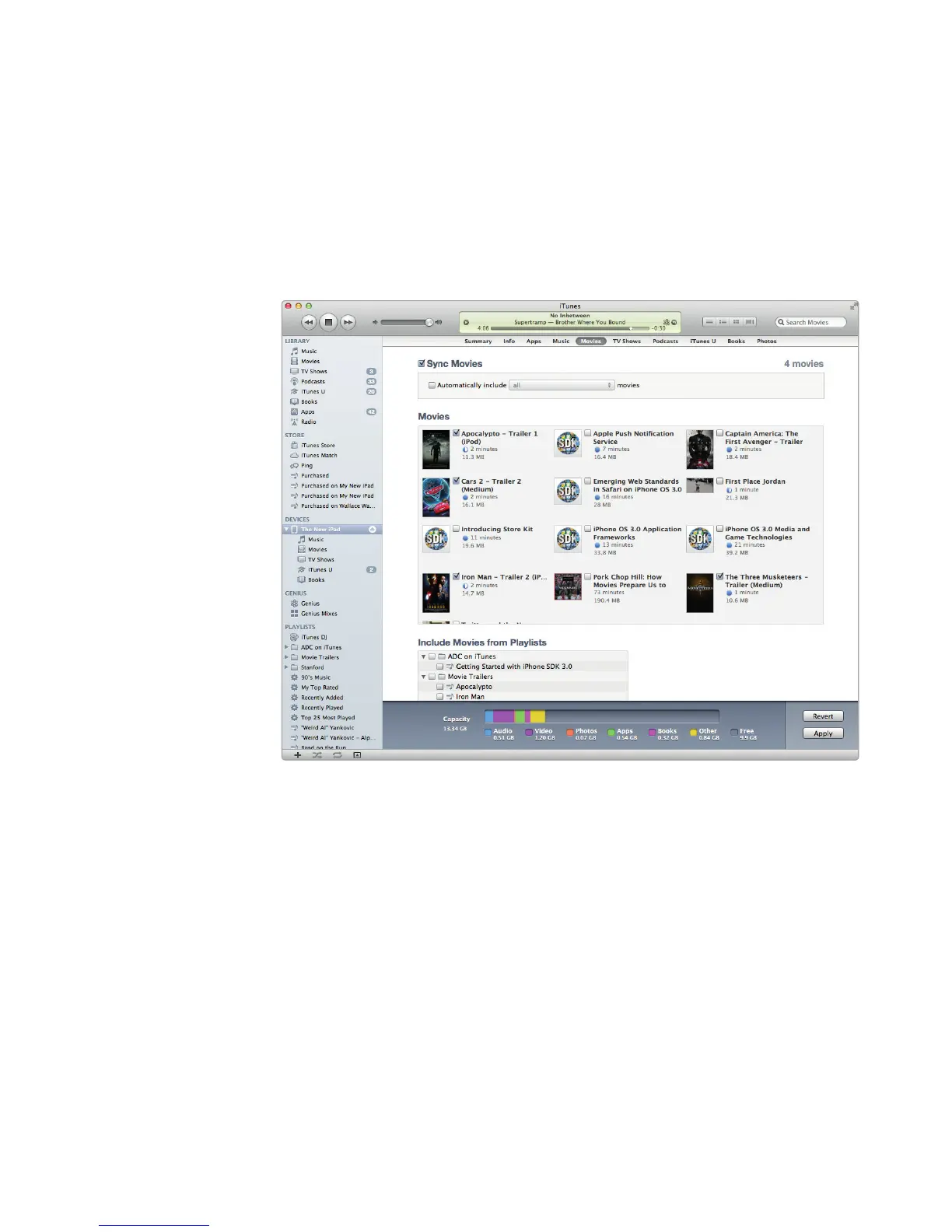Viewport: 952px width, 1232px height.
Task: Open TV Shows under The New iPad
Action: coord(320,560)
